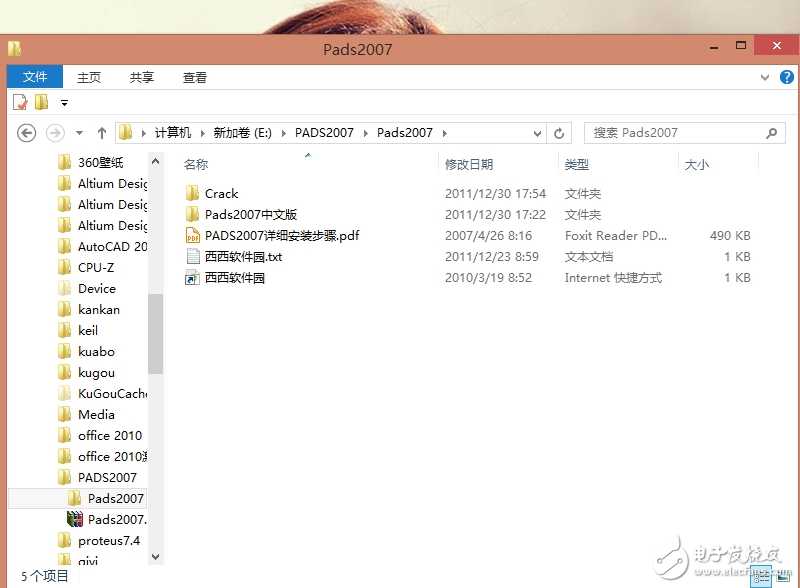Expand the ribbon with the chevron arrow
Image resolution: width=800 pixels, height=588 pixels.
tap(764, 76)
